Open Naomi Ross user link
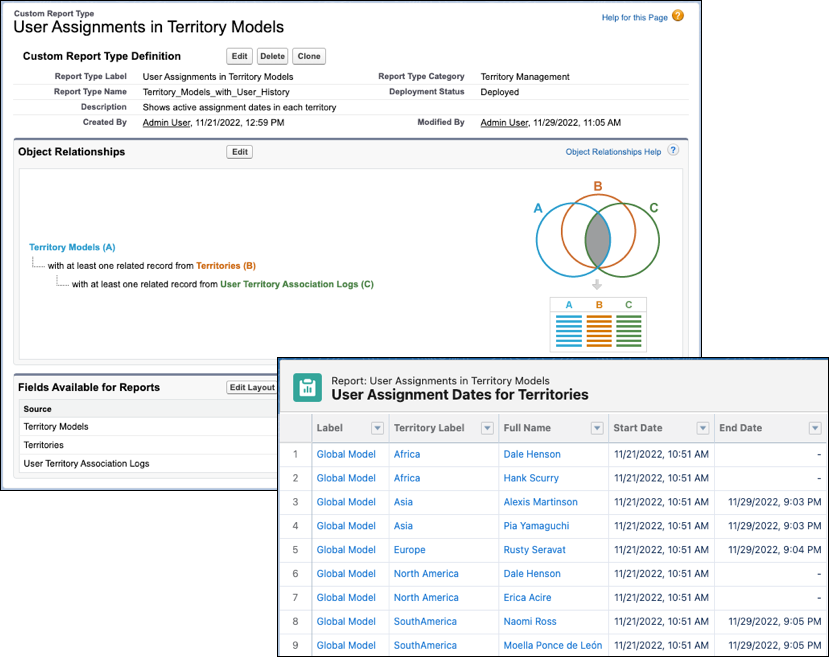 tap(530, 622)
